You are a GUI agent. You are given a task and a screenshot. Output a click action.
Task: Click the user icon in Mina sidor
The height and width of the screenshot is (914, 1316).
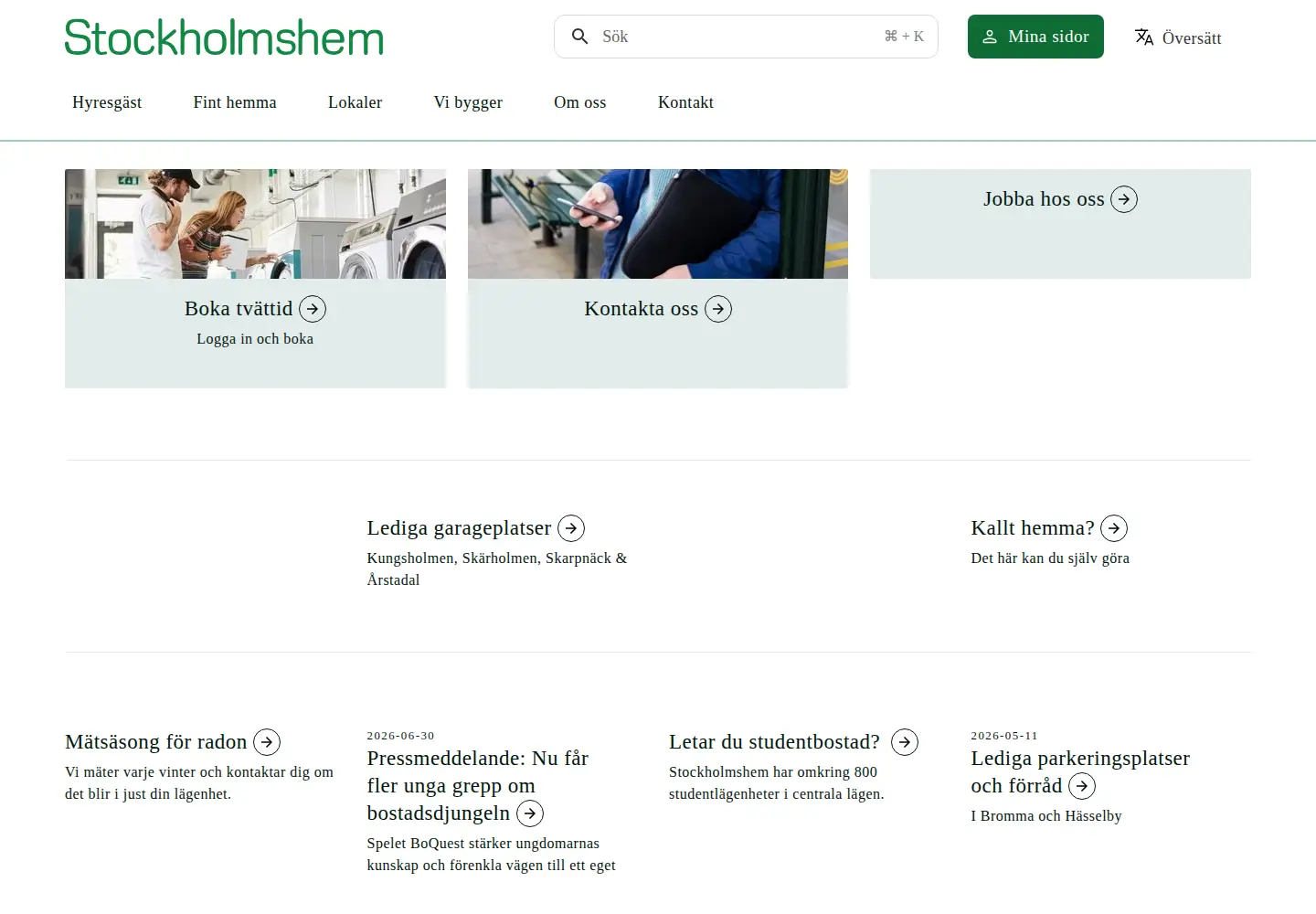(990, 37)
